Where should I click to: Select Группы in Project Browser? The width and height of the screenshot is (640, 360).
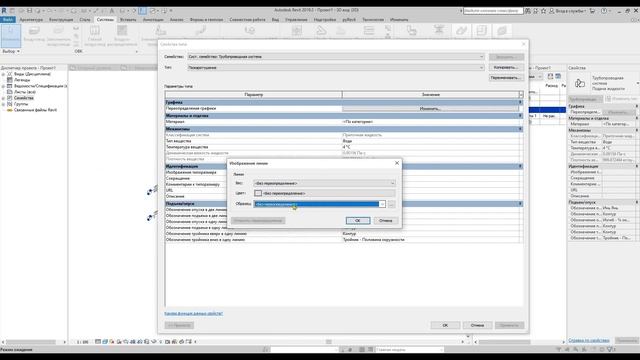click(21, 104)
